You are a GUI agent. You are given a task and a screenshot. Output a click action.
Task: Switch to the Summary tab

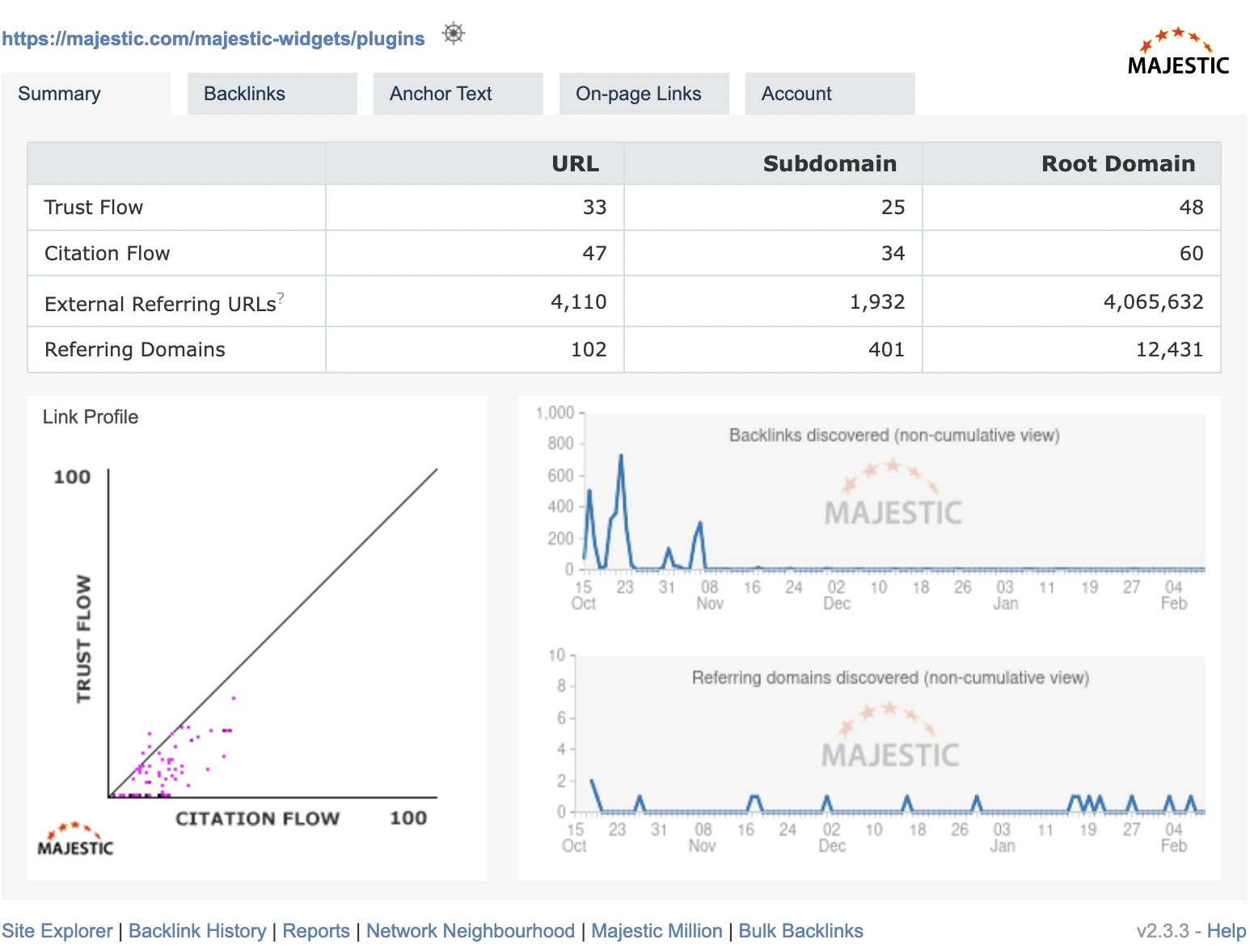point(87,94)
